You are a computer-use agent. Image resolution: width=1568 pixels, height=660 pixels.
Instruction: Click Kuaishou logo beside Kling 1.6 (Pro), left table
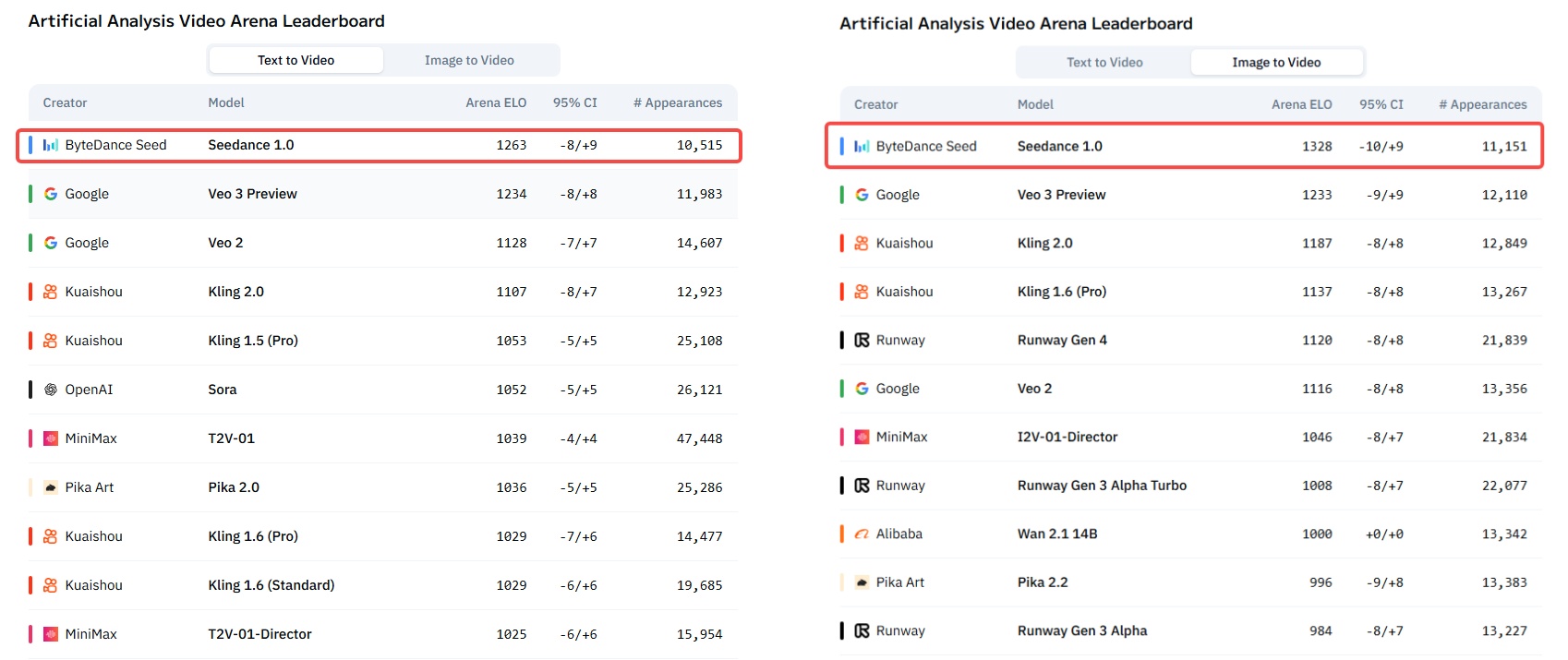(x=51, y=536)
